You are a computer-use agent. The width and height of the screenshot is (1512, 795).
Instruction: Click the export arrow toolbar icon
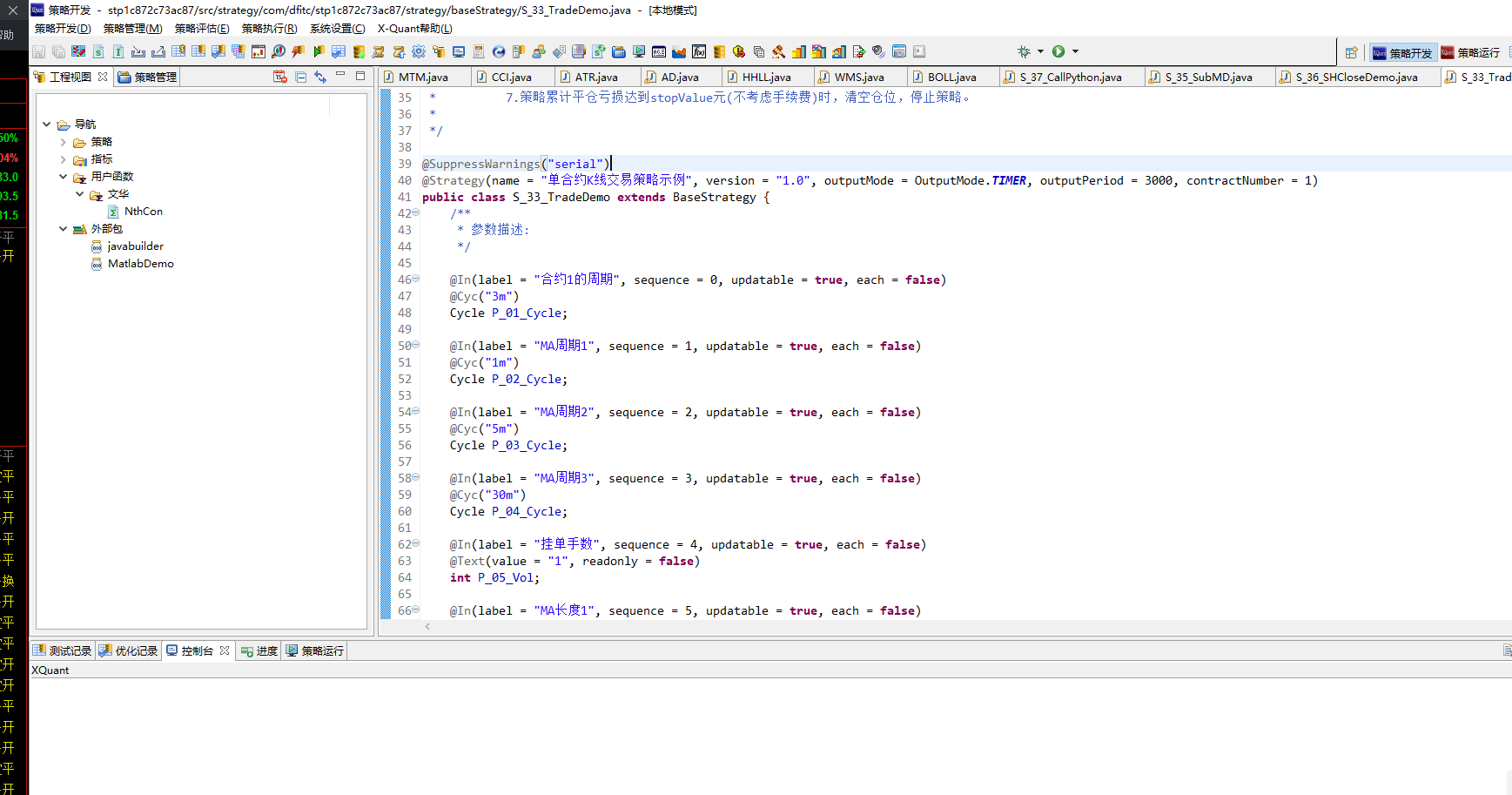pos(158,52)
